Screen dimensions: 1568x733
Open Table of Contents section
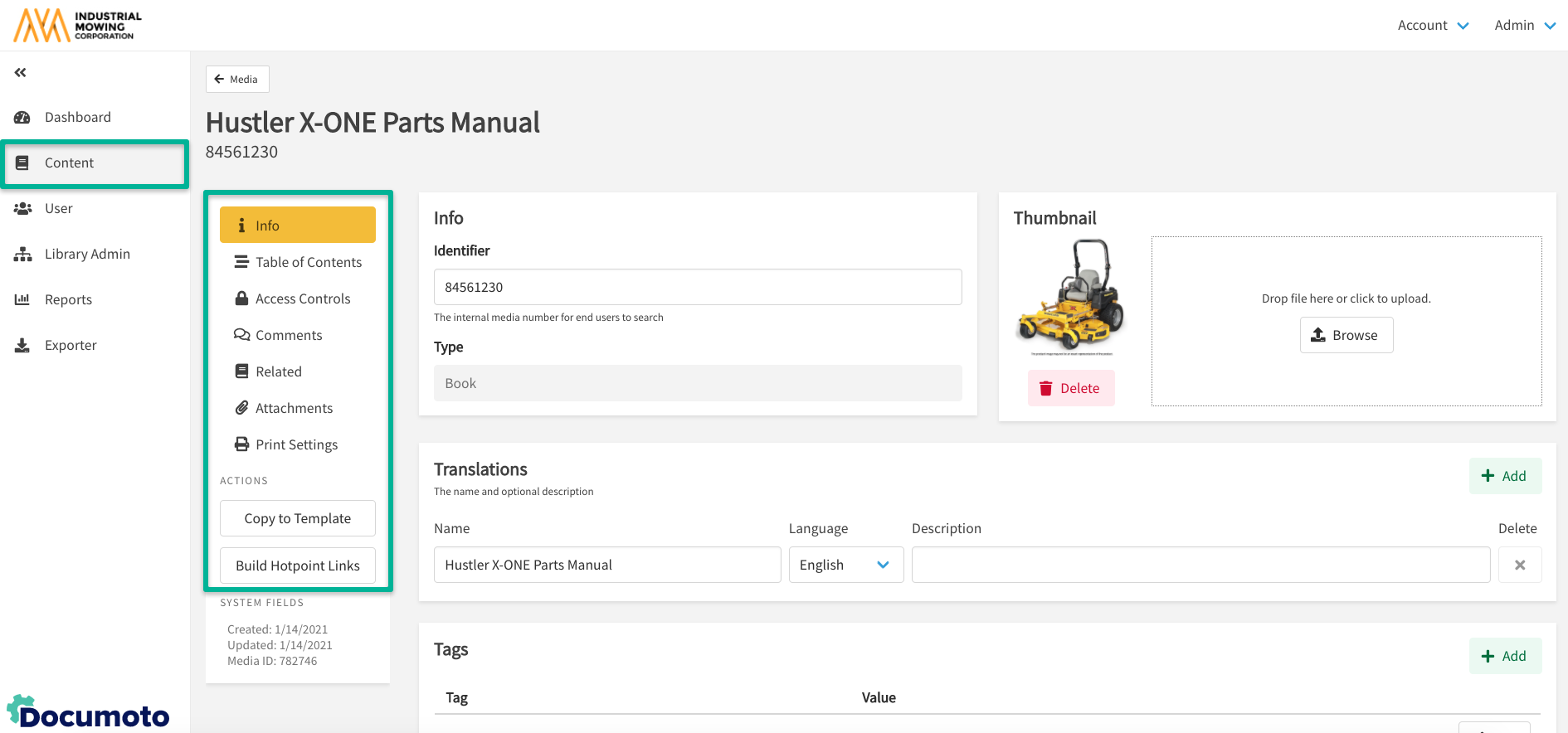coord(308,262)
